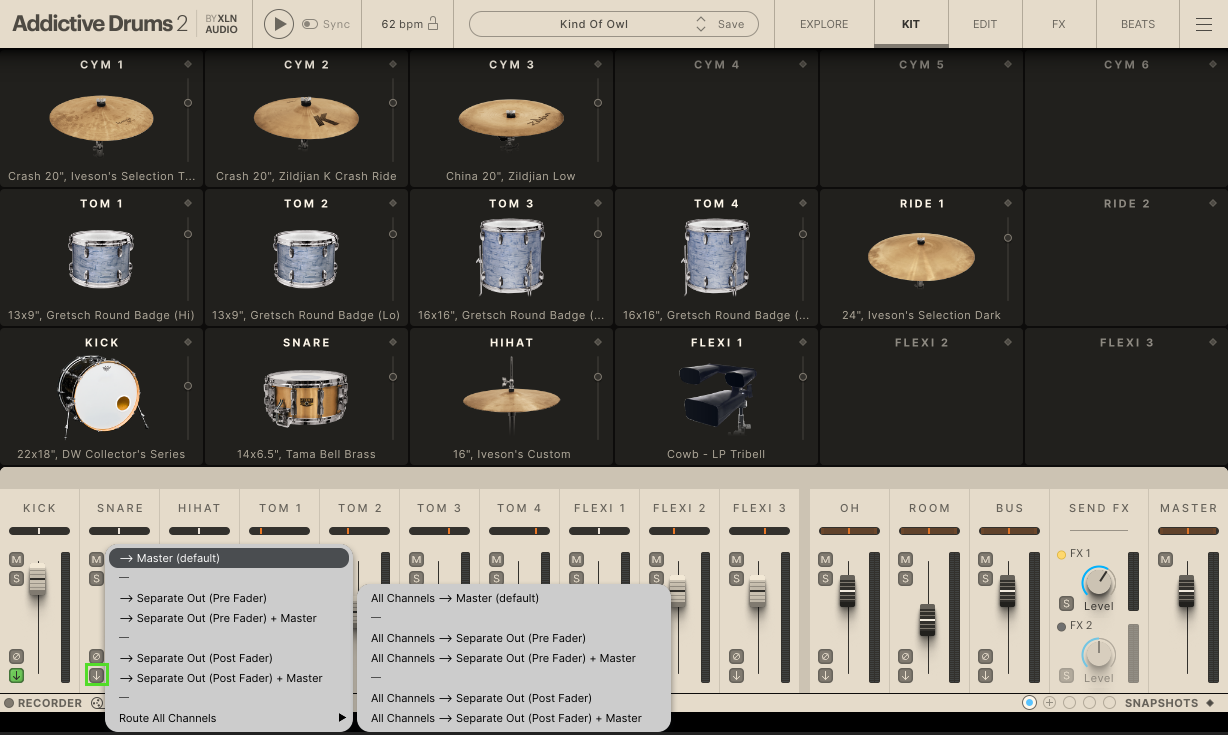1228x735 pixels.
Task: Select All Channels → Separate Out (Post Fader)
Action: click(513, 698)
